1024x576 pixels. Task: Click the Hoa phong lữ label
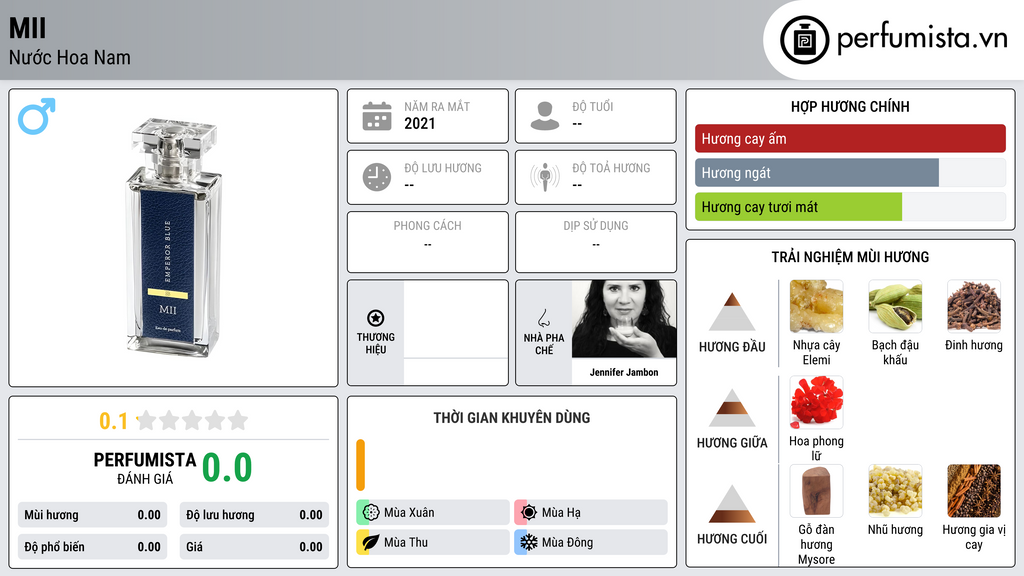816,448
